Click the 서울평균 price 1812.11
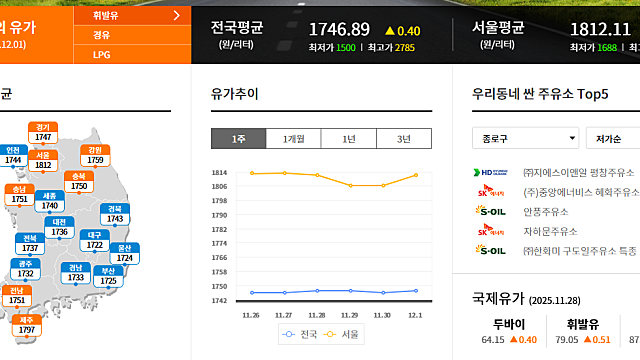This screenshot has height=360, width=640. (x=600, y=29)
